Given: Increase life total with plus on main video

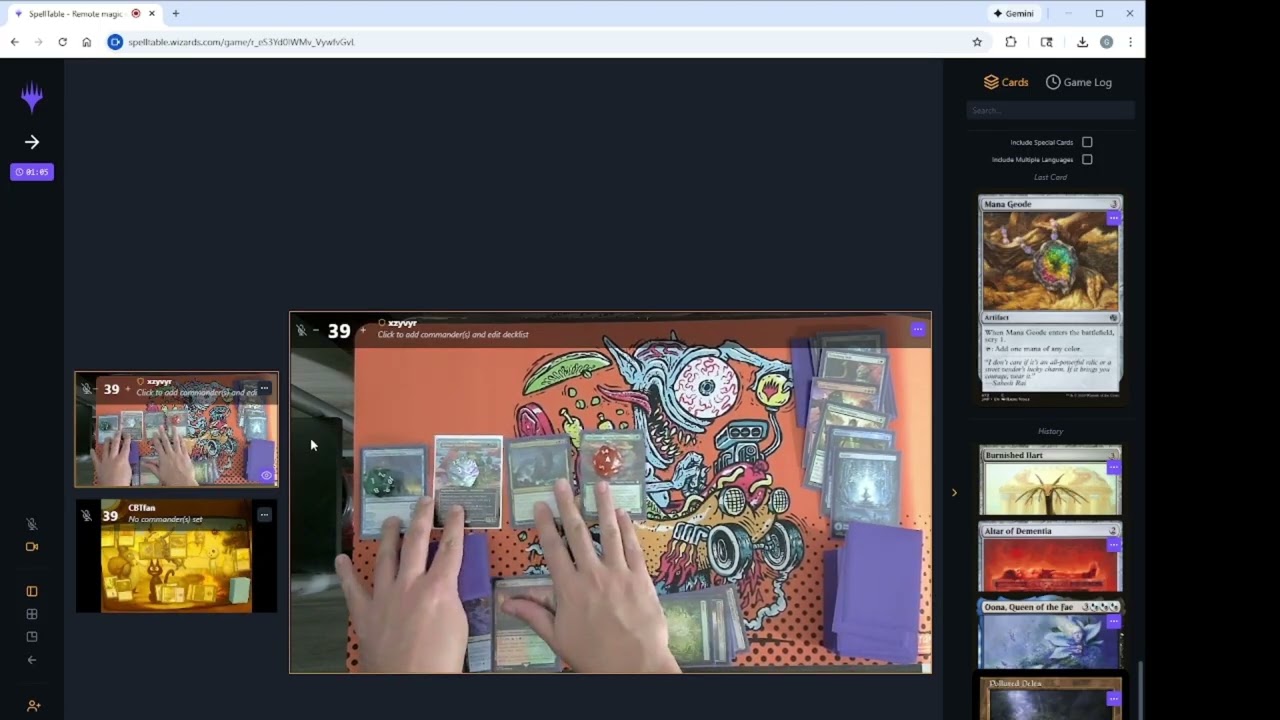Looking at the screenshot, I should 363,331.
